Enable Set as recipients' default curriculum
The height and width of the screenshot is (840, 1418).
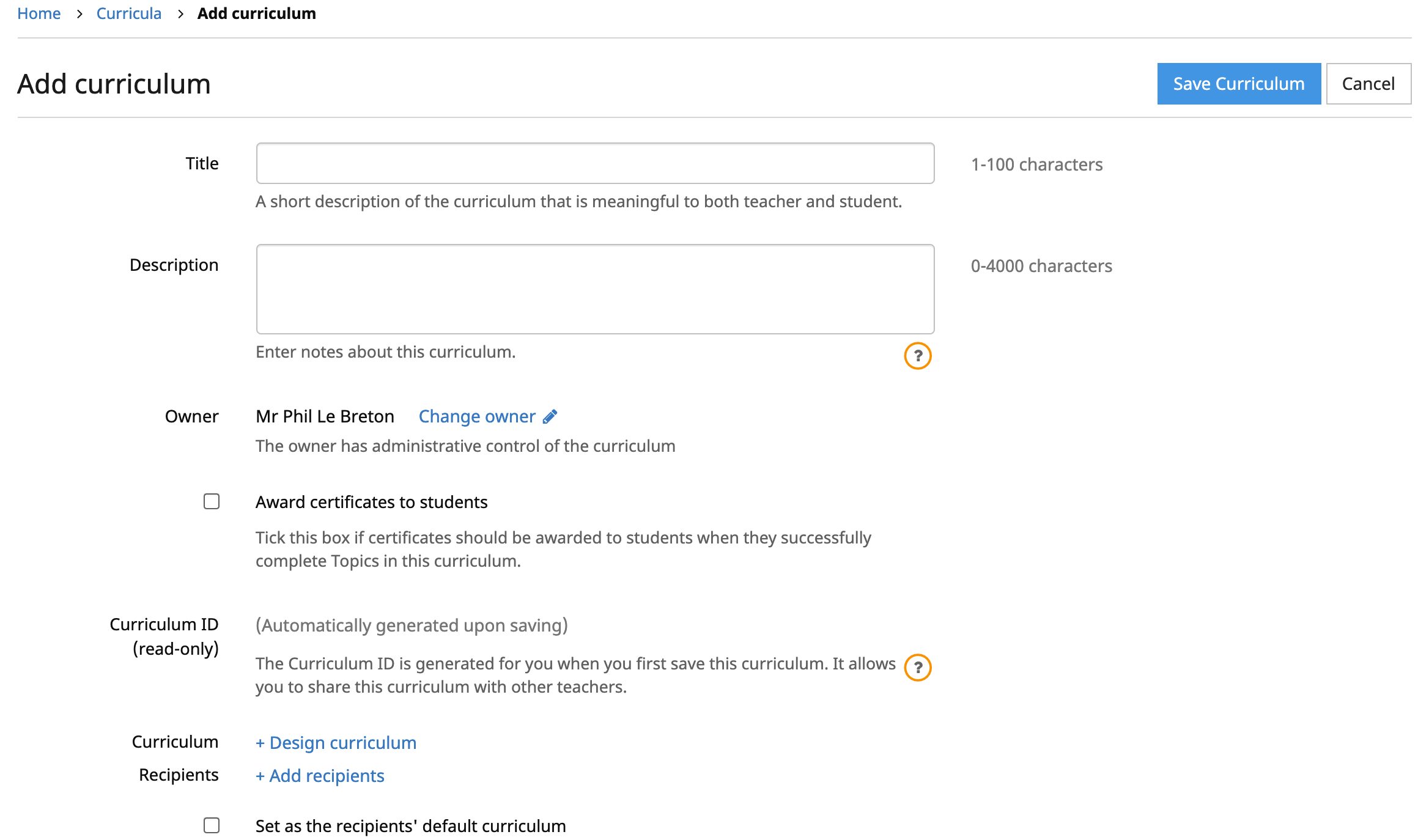[x=212, y=825]
